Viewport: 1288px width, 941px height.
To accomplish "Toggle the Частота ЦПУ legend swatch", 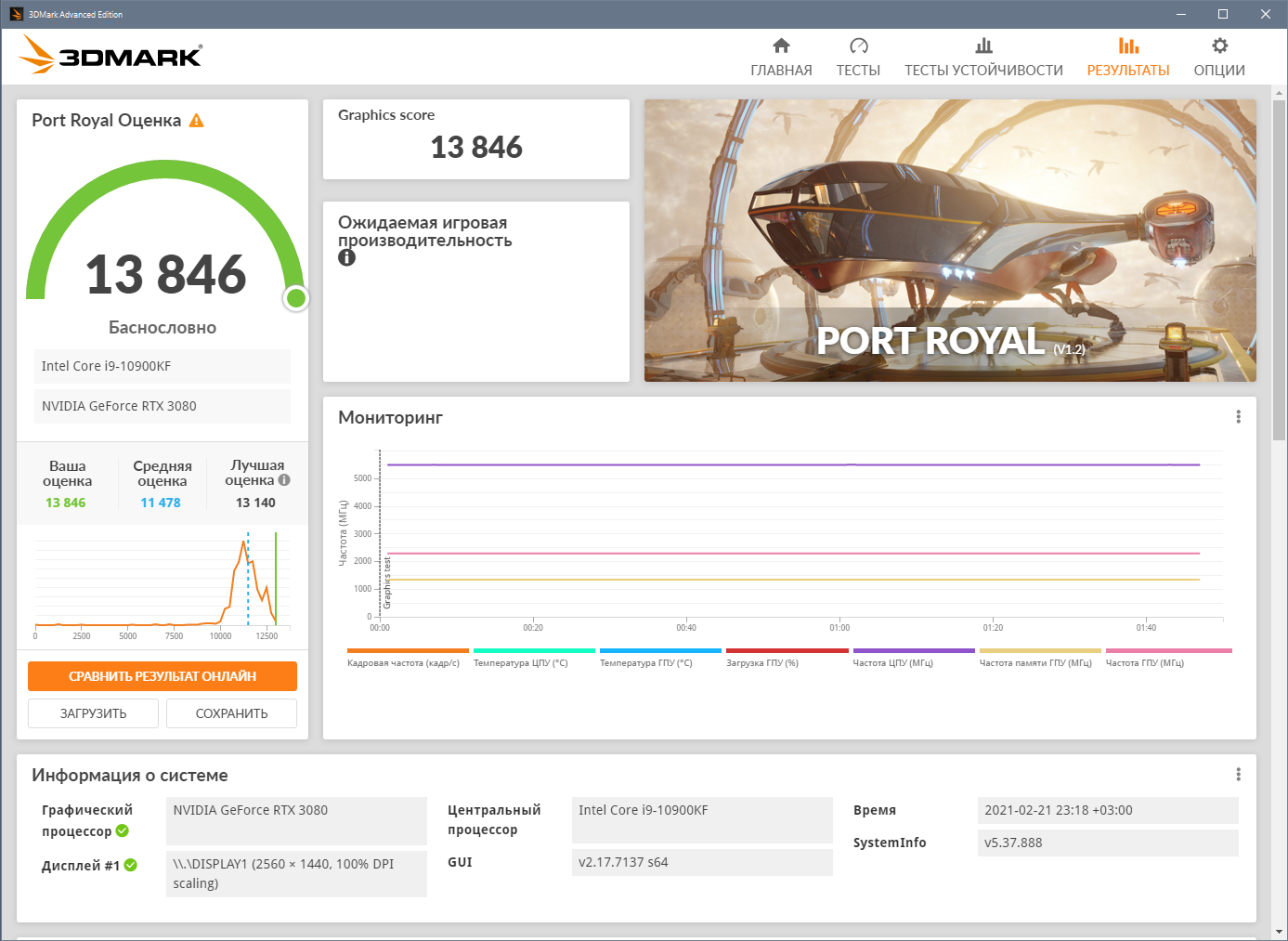I will coord(914,650).
